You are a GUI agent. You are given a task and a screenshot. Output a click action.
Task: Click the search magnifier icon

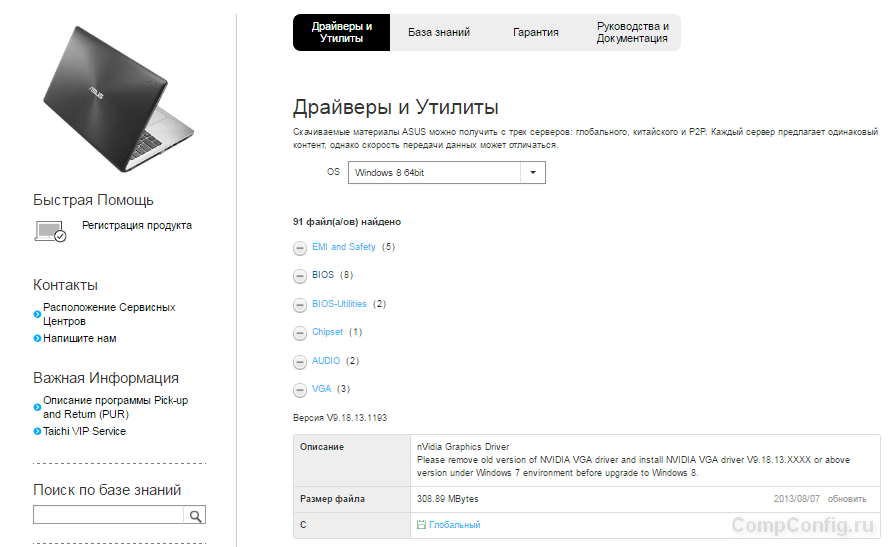point(195,516)
